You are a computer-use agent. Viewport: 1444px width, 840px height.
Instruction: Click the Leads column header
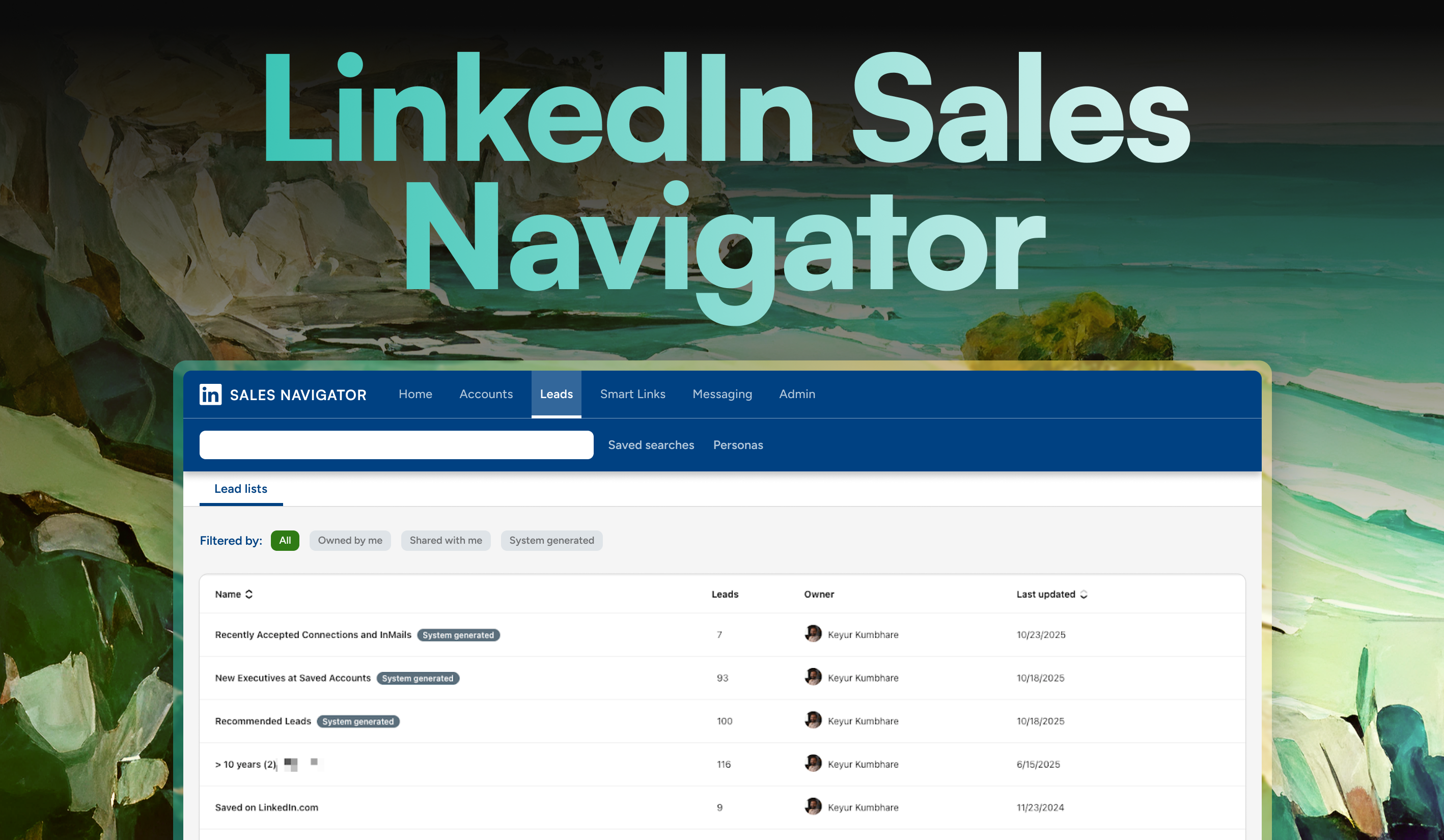725,594
